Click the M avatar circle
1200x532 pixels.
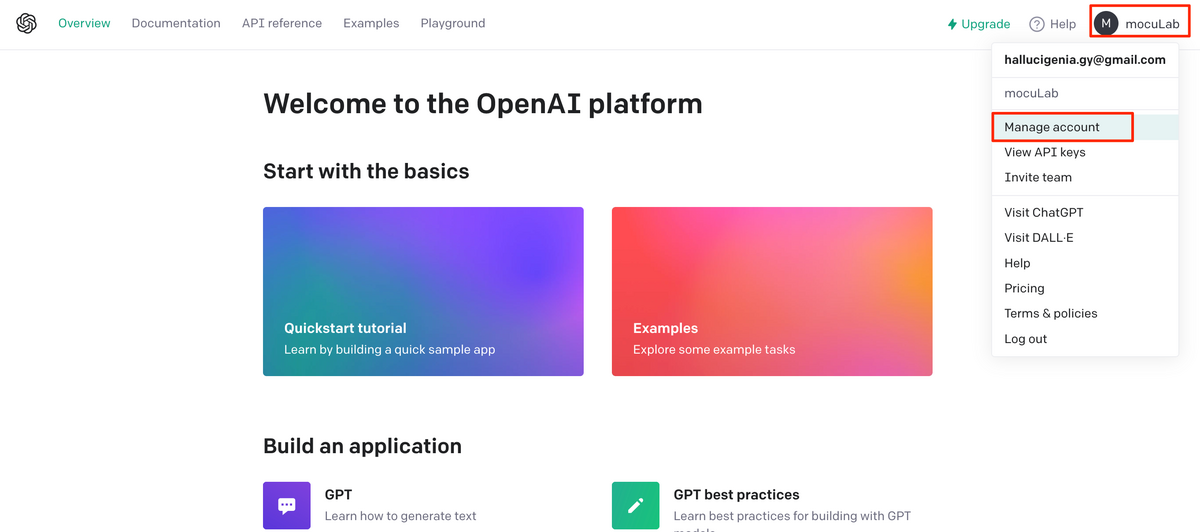(1106, 23)
